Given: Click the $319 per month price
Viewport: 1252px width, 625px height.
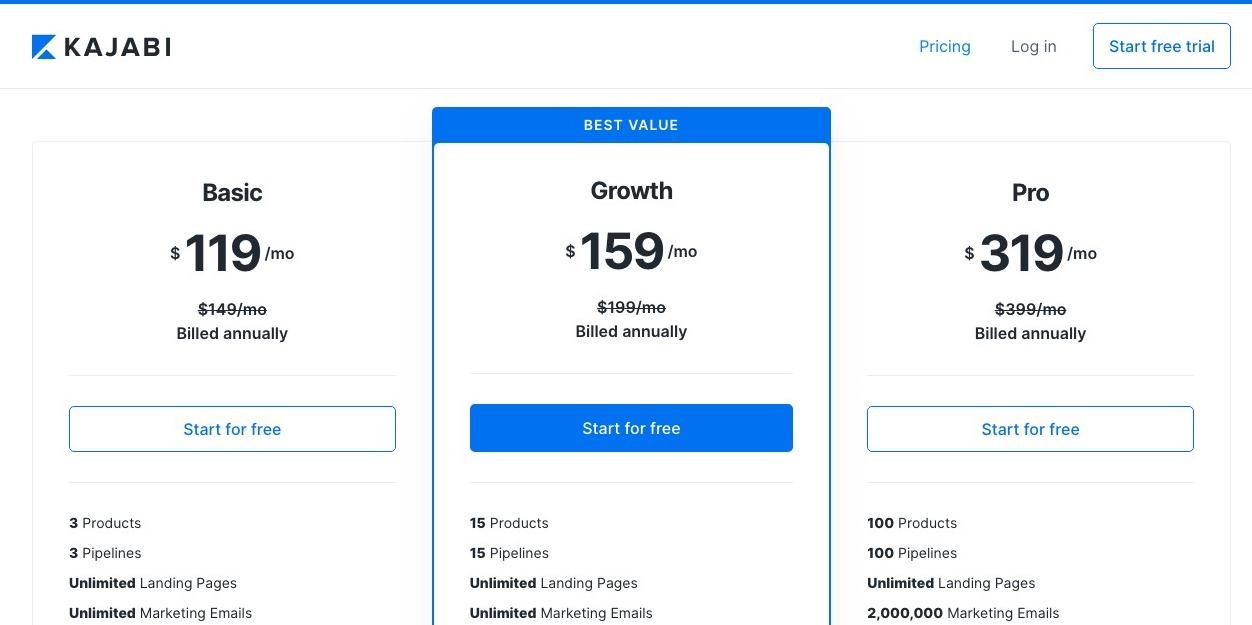Looking at the screenshot, I should click(1030, 253).
